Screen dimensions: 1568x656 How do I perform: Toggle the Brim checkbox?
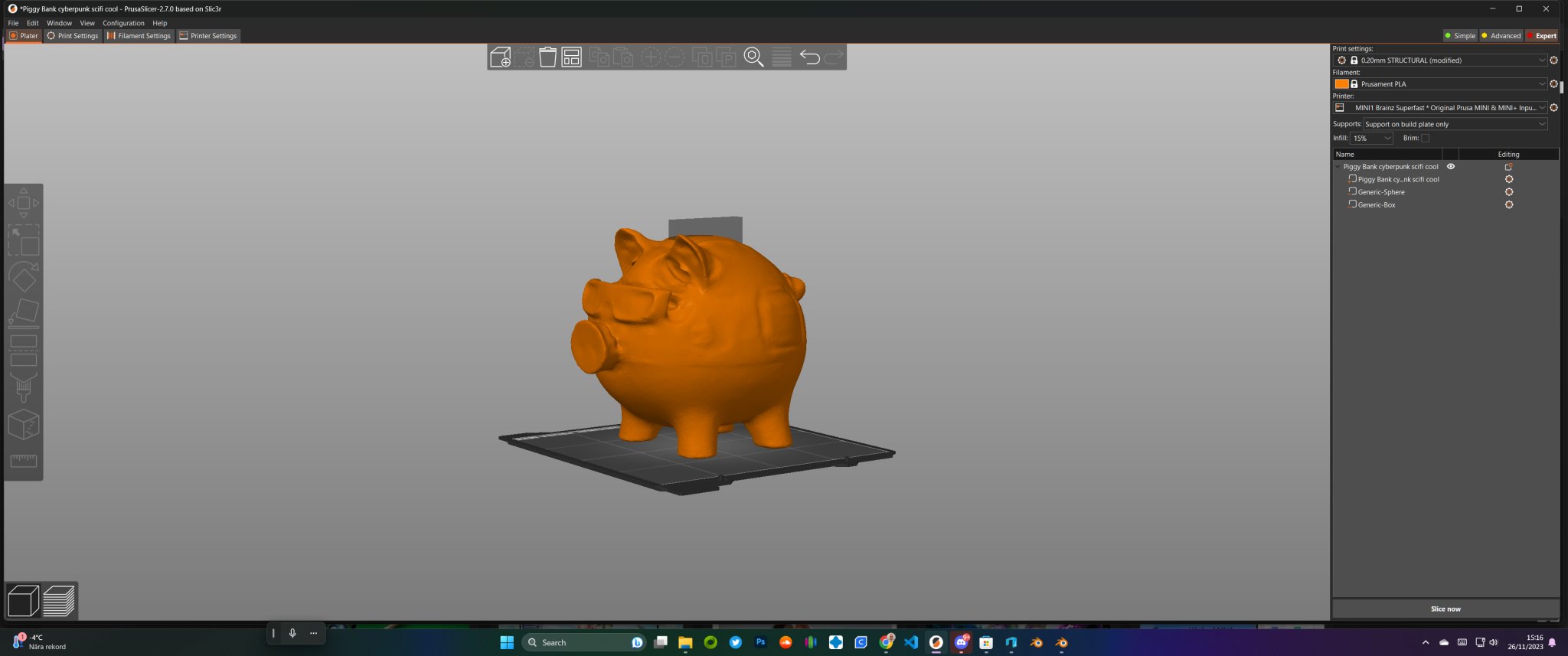[x=1425, y=139]
